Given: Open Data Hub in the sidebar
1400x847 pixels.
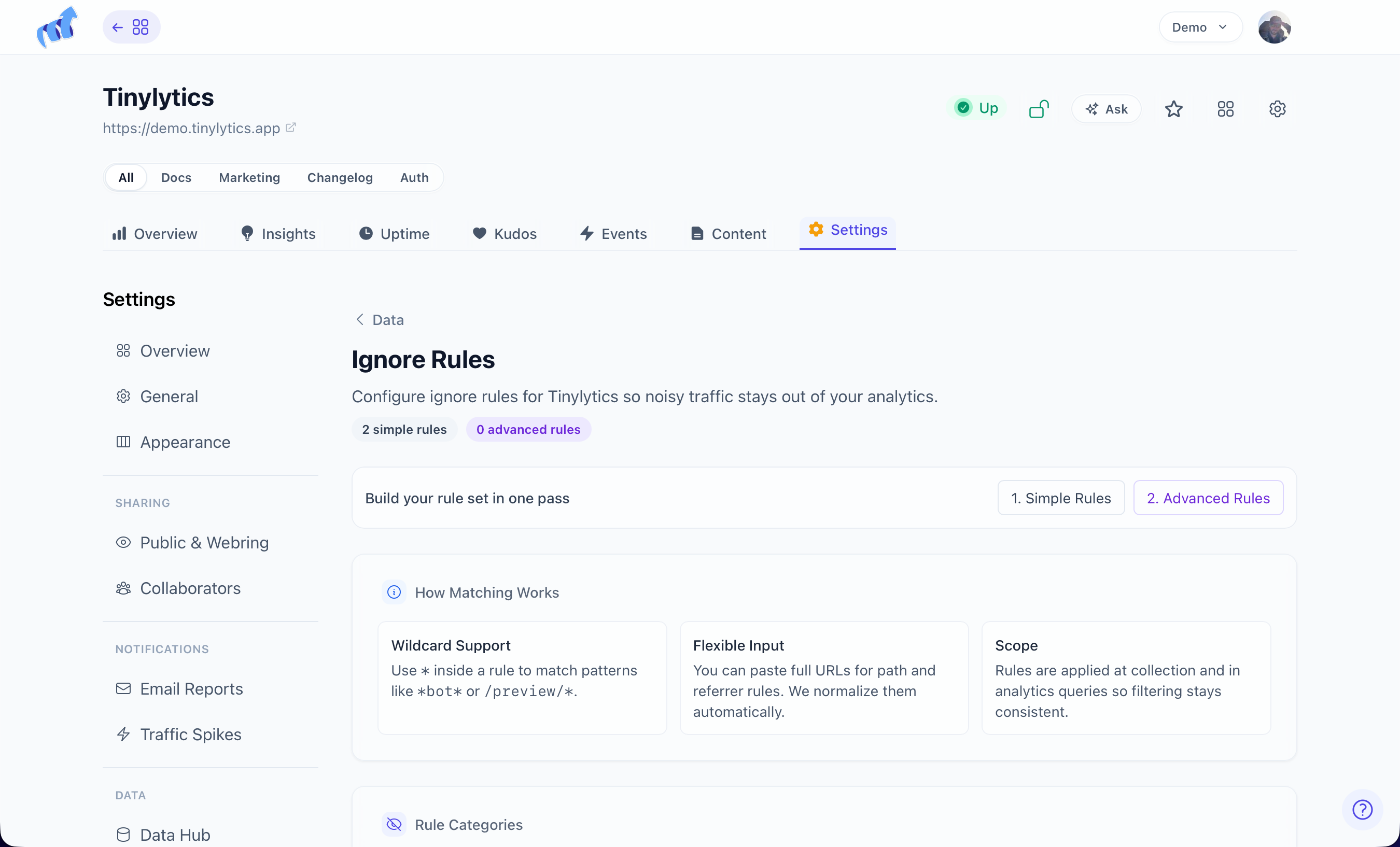Looking at the screenshot, I should pos(163,835).
